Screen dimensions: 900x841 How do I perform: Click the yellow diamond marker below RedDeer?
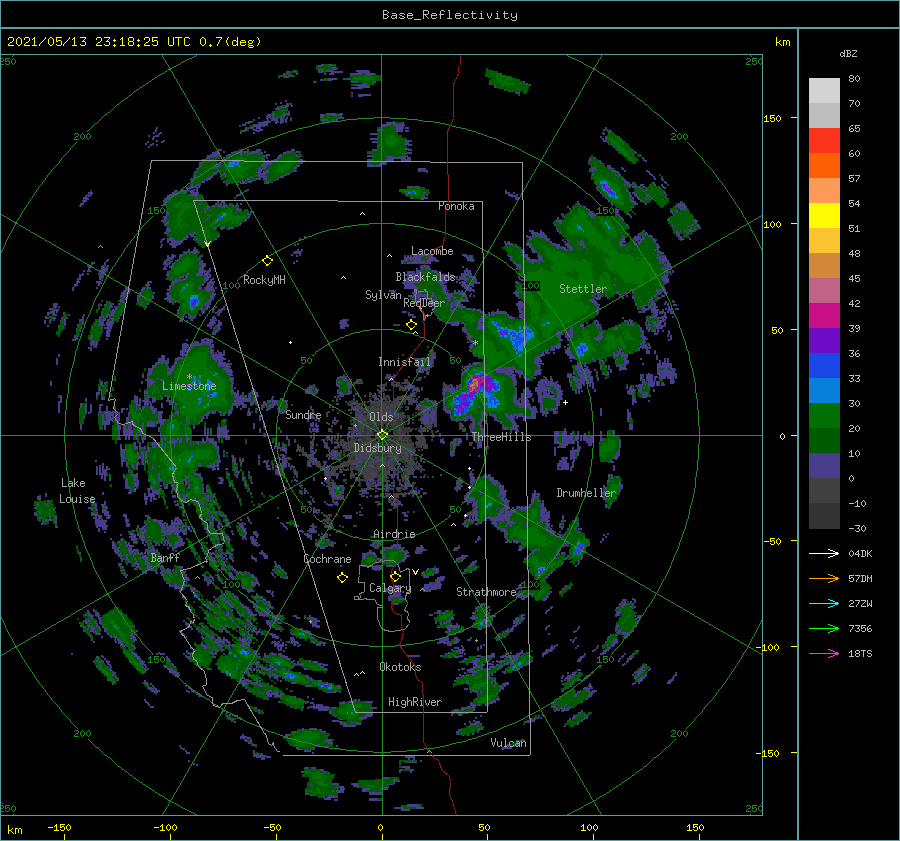pyautogui.click(x=411, y=325)
